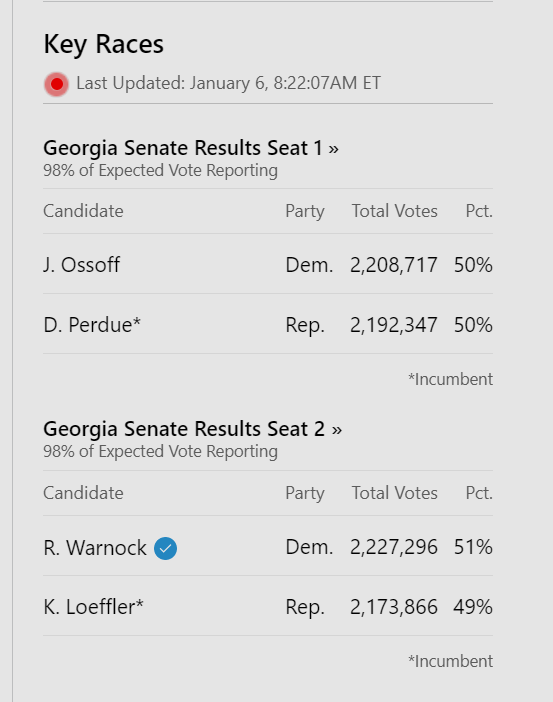The height and width of the screenshot is (702, 553).
Task: Open Georgia Senate Results Seat 2 link
Action: point(193,428)
